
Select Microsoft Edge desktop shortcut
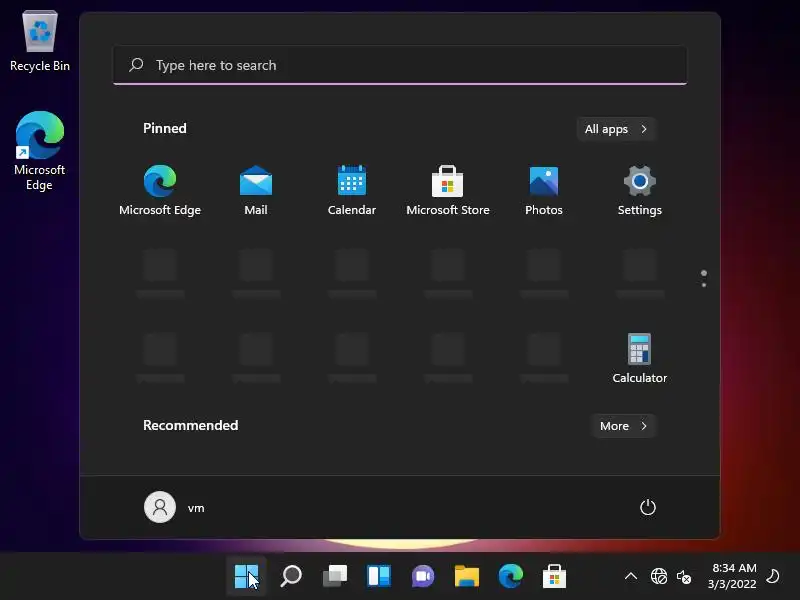(x=40, y=151)
